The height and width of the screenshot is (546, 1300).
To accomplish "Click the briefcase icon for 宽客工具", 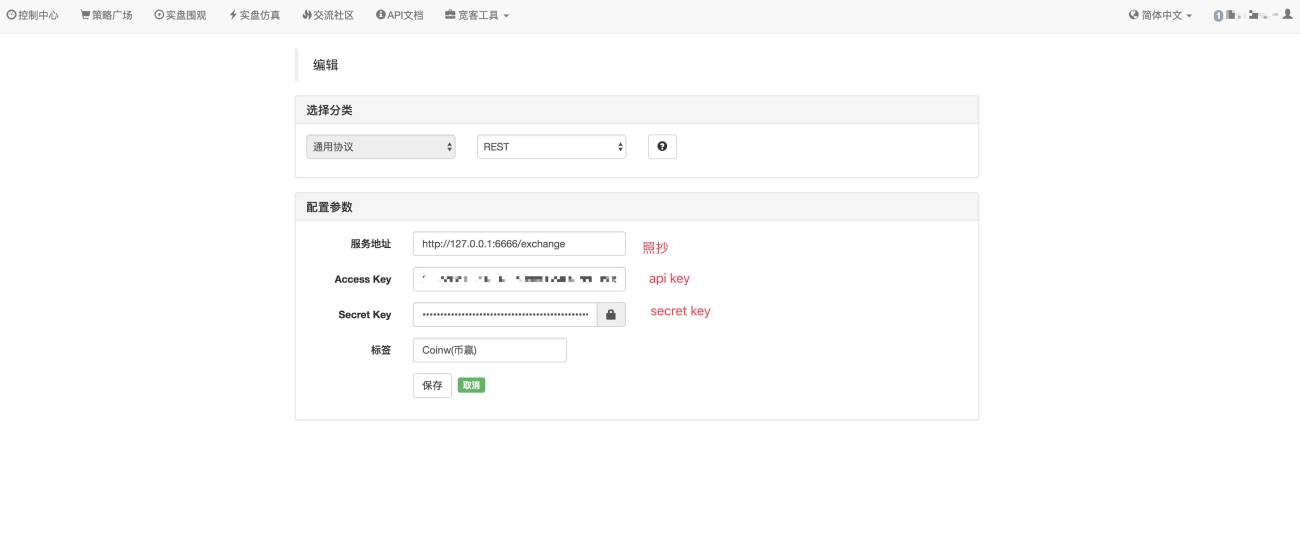I will click(x=450, y=16).
